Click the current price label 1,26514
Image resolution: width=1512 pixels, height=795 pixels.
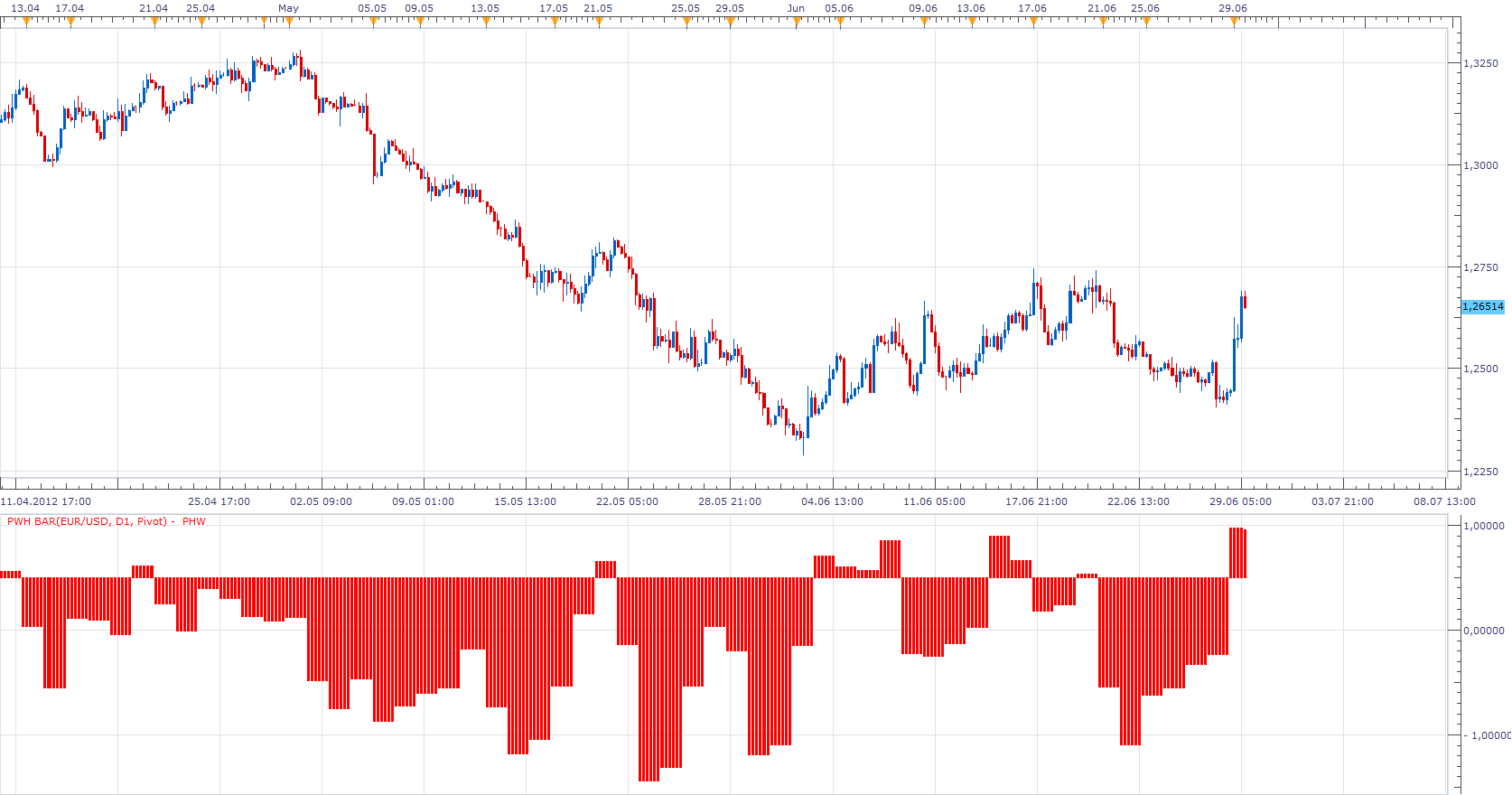point(1483,306)
